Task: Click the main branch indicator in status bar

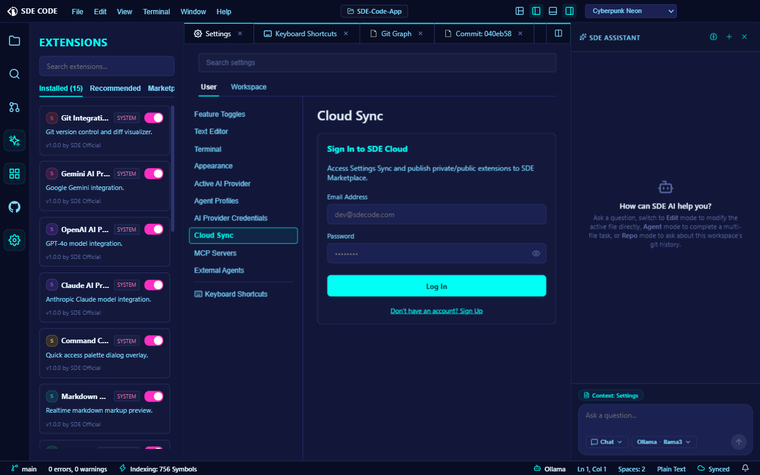Action: point(24,469)
